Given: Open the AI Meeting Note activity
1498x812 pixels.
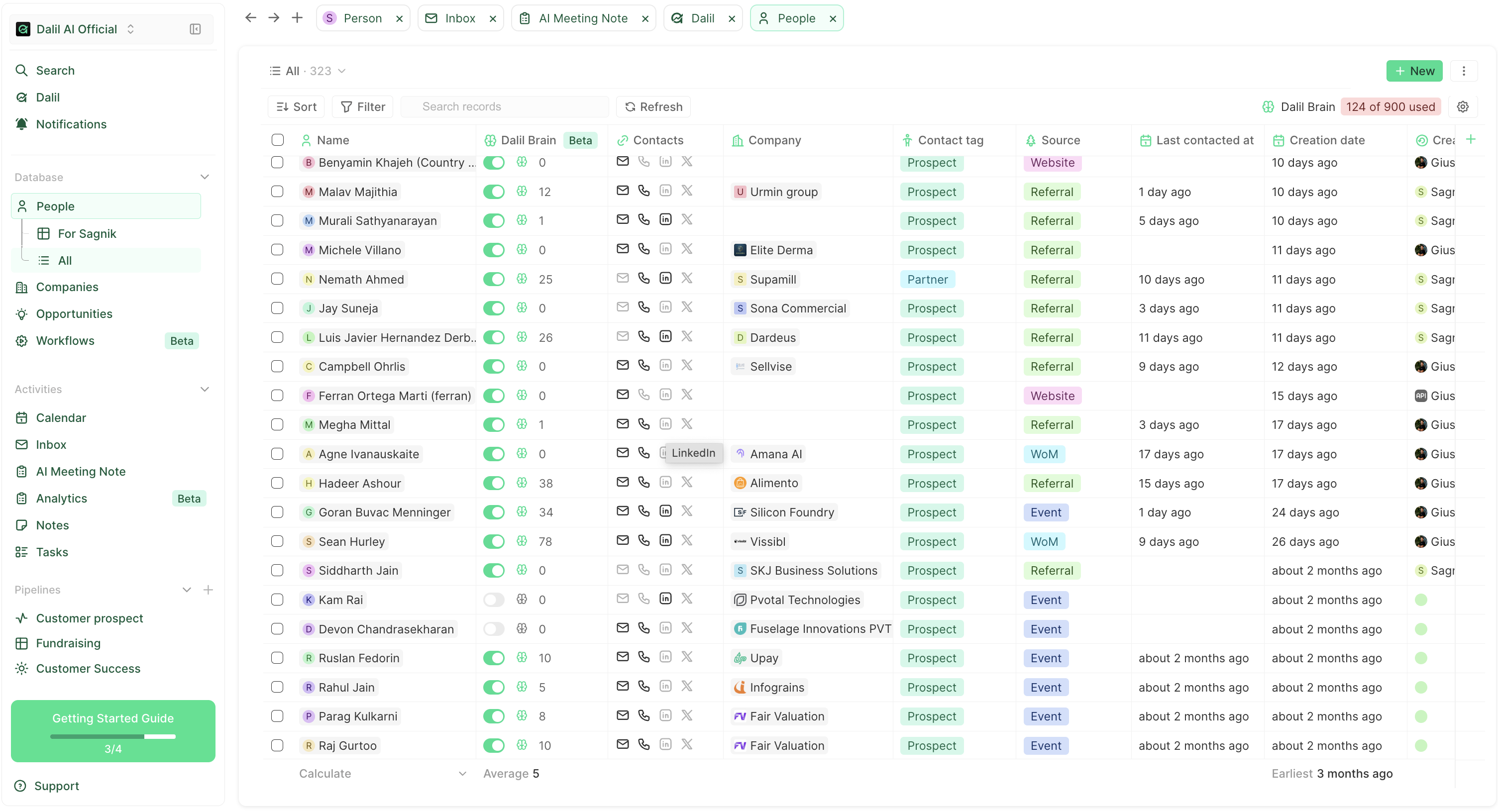Looking at the screenshot, I should pos(81,471).
